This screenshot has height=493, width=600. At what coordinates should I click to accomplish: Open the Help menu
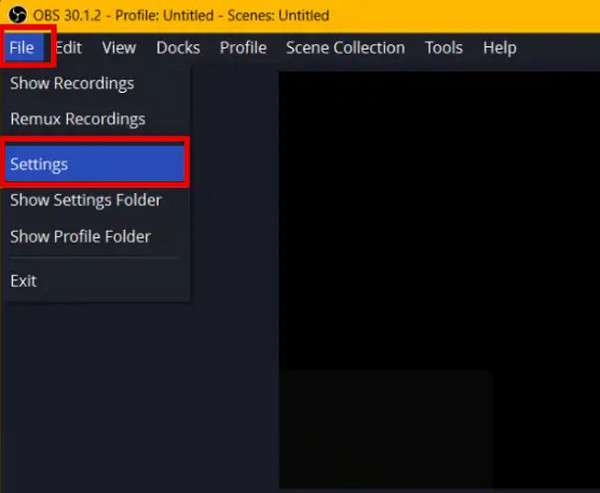(x=500, y=48)
